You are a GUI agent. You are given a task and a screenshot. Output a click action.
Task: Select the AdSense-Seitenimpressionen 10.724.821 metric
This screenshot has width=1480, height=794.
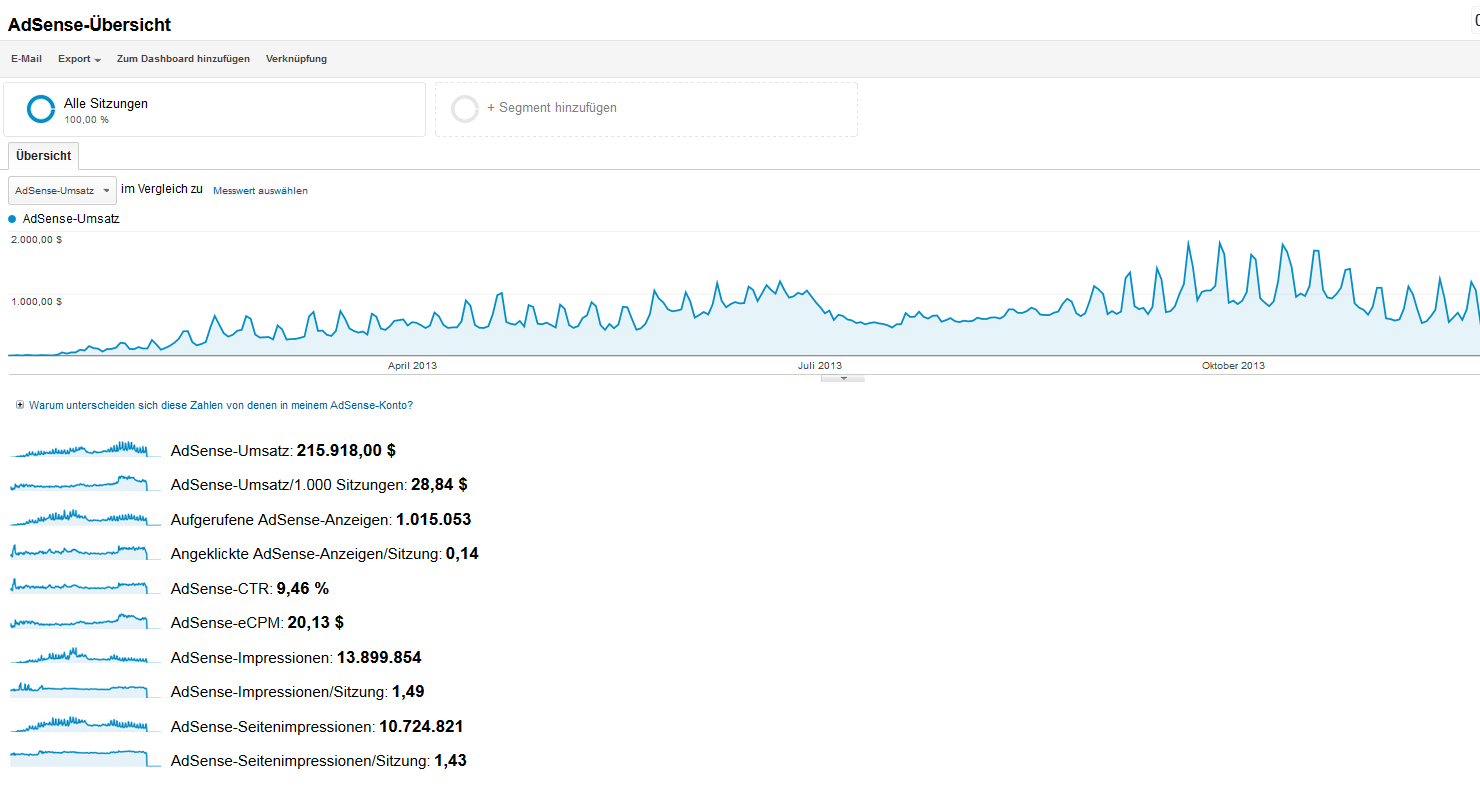pos(317,727)
